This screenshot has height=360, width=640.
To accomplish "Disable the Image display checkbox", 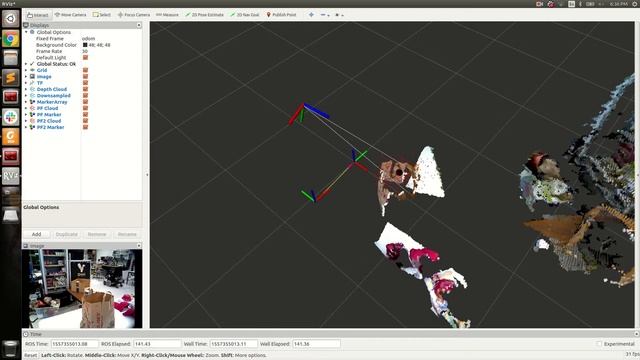I will 85,76.
